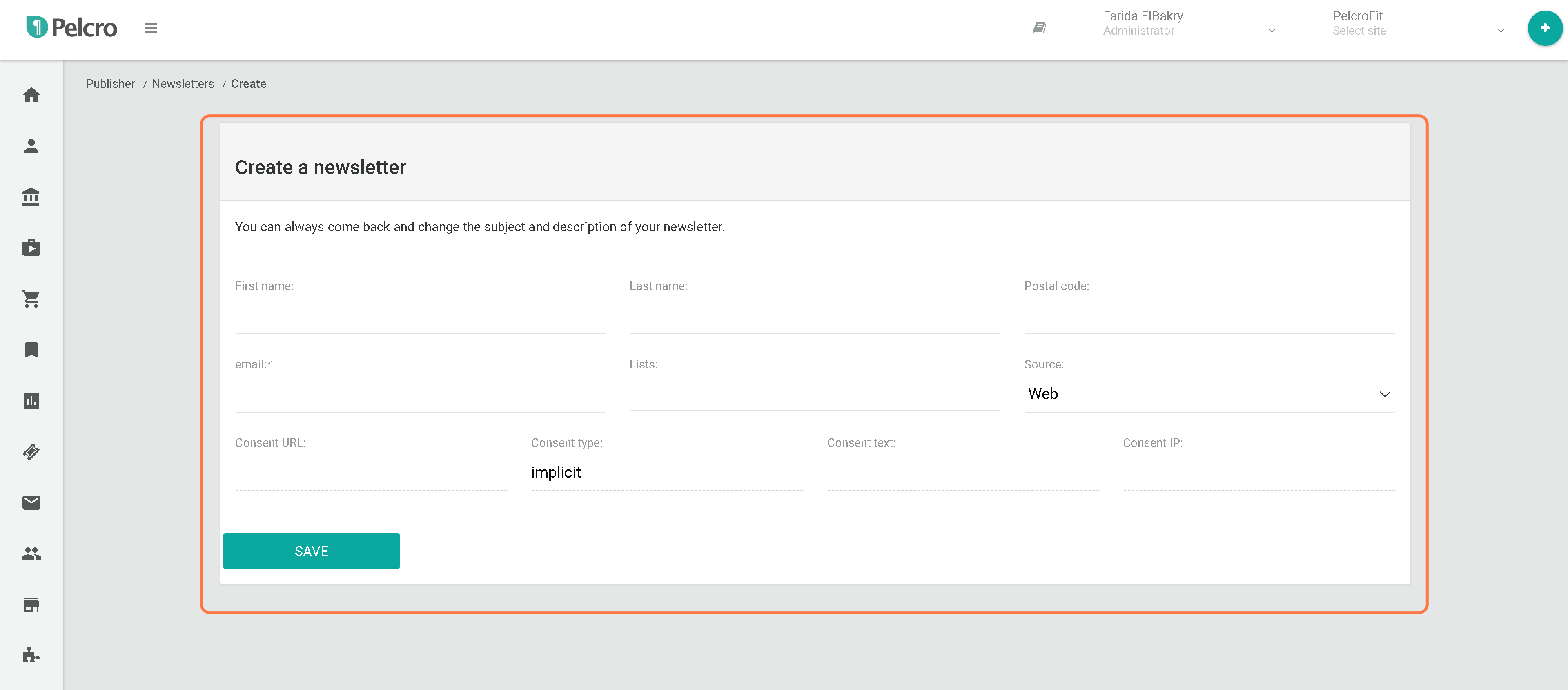Open the bar chart analytics icon
Screen dimensions: 1568x690
point(31,401)
